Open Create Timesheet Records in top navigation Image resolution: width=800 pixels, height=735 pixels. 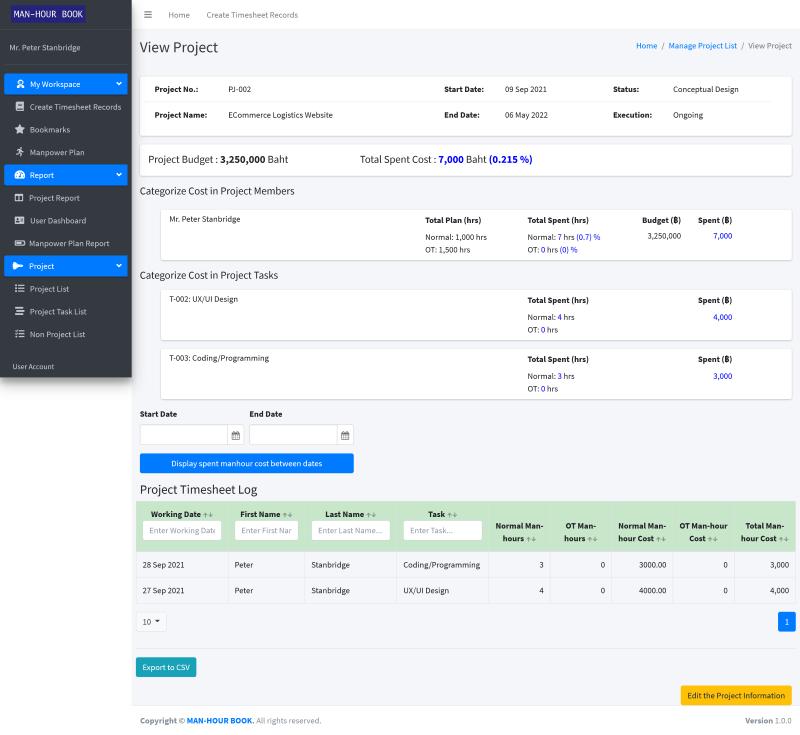pos(251,15)
